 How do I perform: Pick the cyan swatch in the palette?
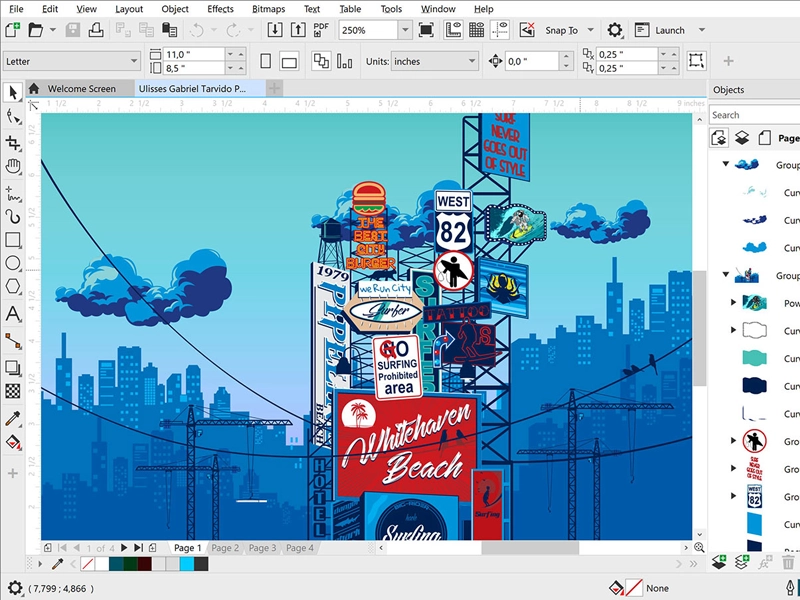pos(187,564)
